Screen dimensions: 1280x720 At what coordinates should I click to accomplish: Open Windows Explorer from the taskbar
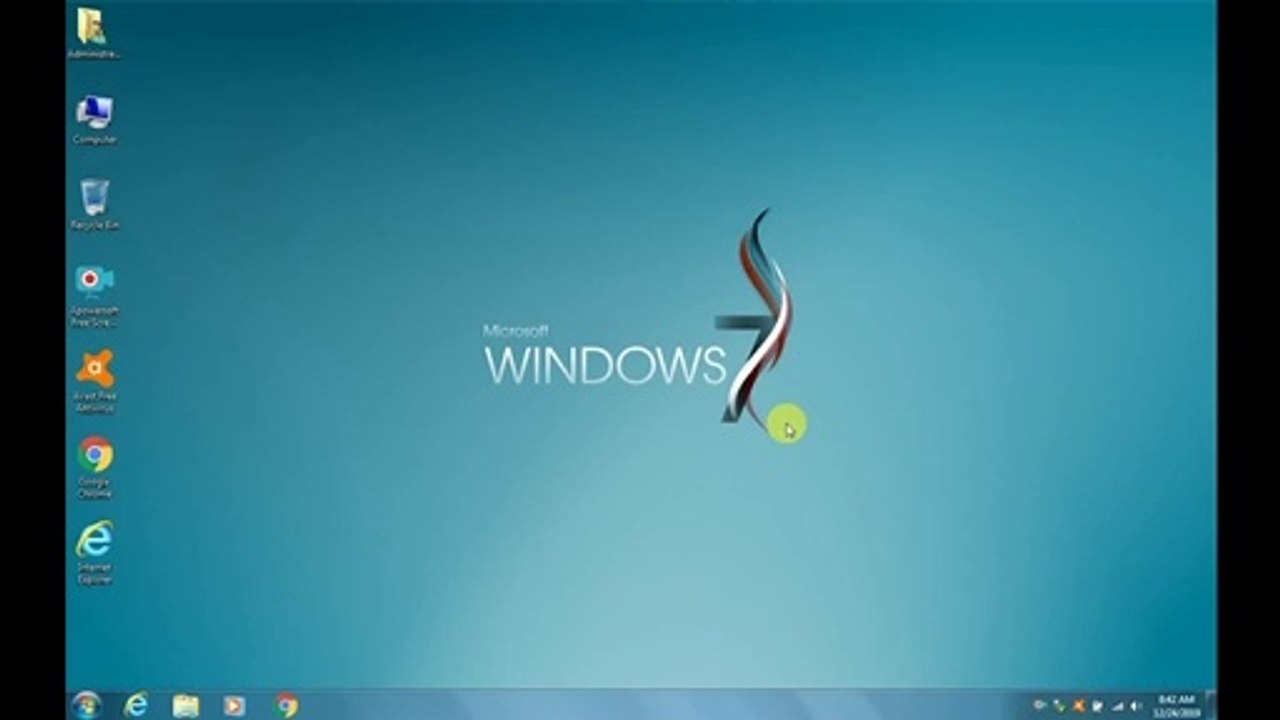pyautogui.click(x=185, y=705)
